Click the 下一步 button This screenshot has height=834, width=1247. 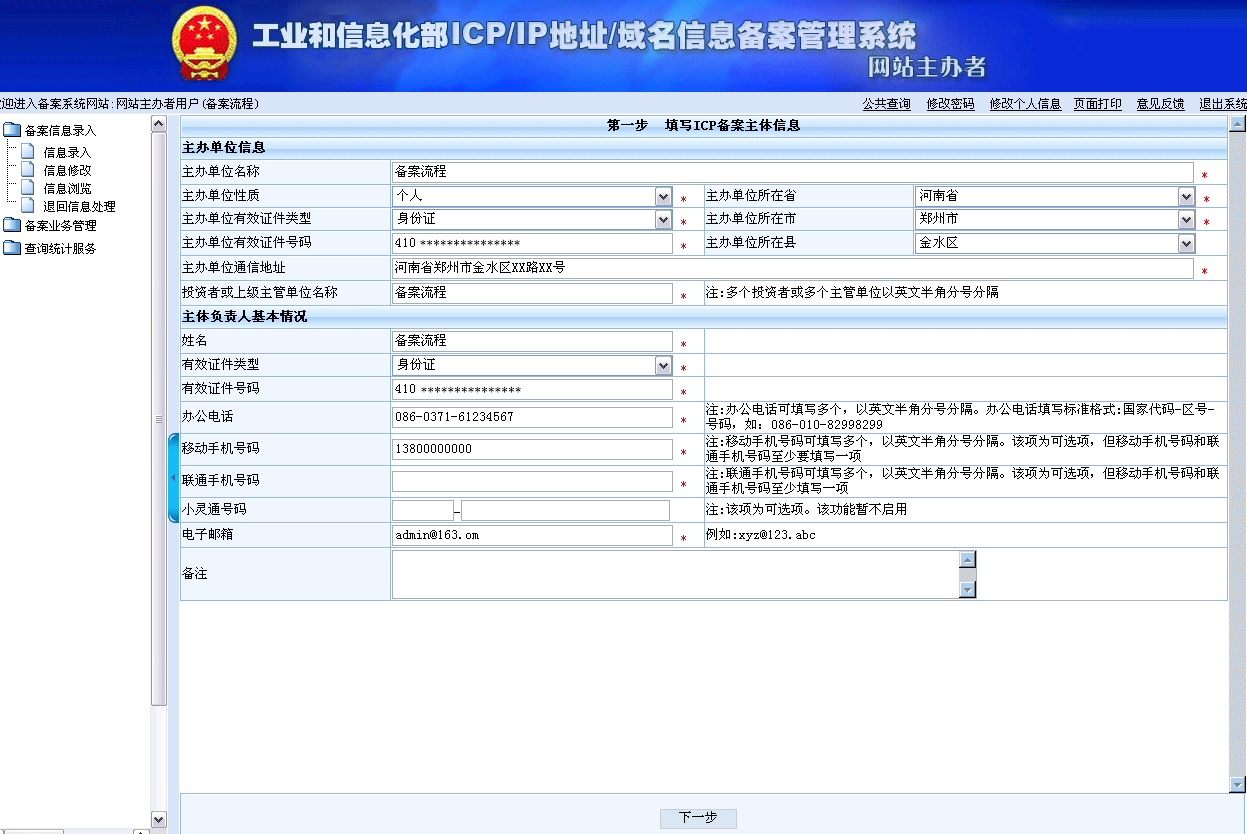[x=698, y=818]
